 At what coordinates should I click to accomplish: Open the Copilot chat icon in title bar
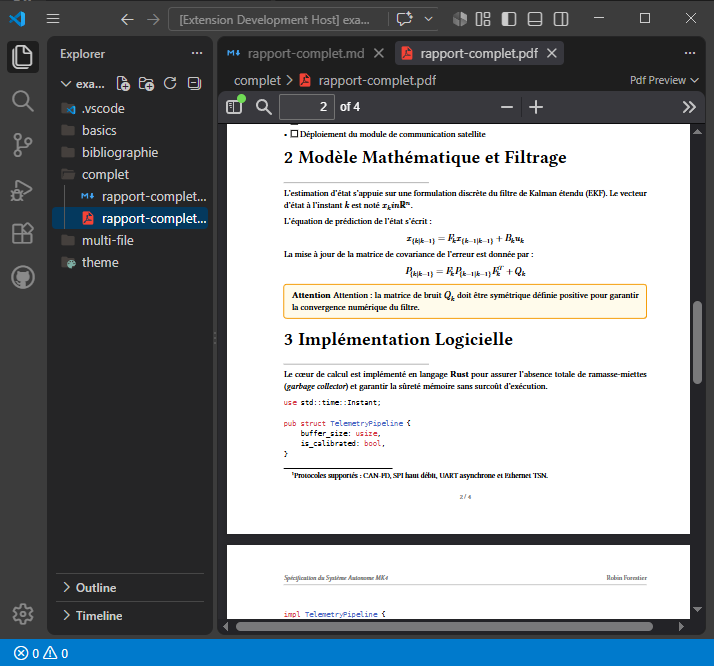pos(404,19)
